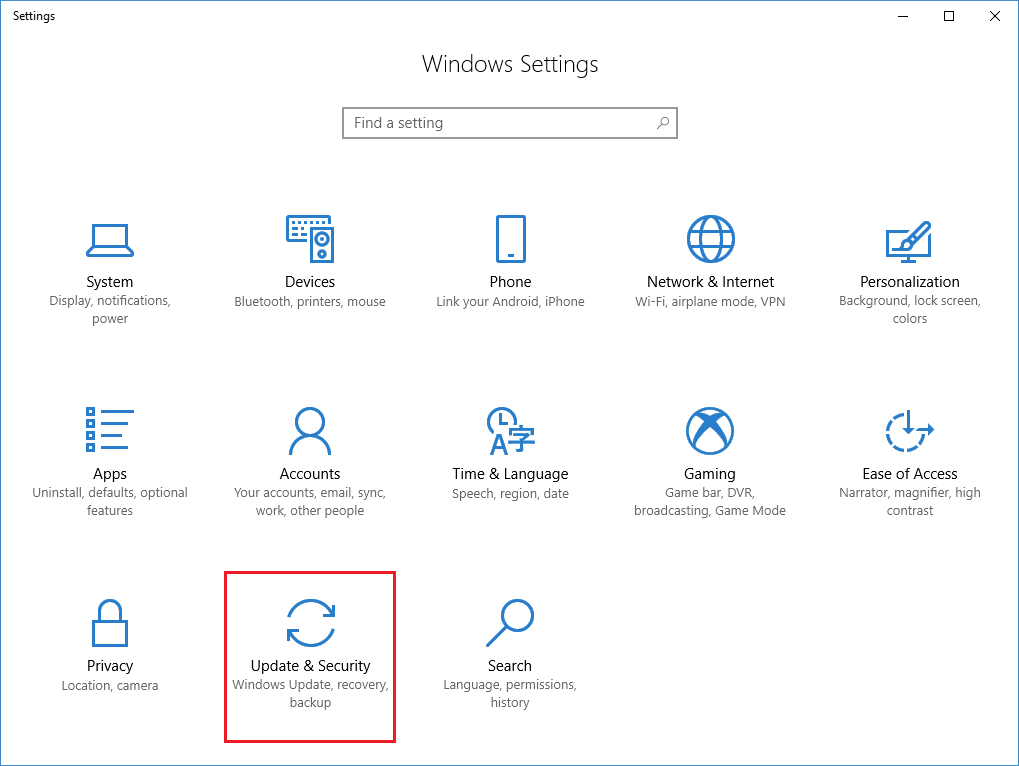Click the 'Uninstall, defaults, optional features' text
The height and width of the screenshot is (766, 1019).
110,502
